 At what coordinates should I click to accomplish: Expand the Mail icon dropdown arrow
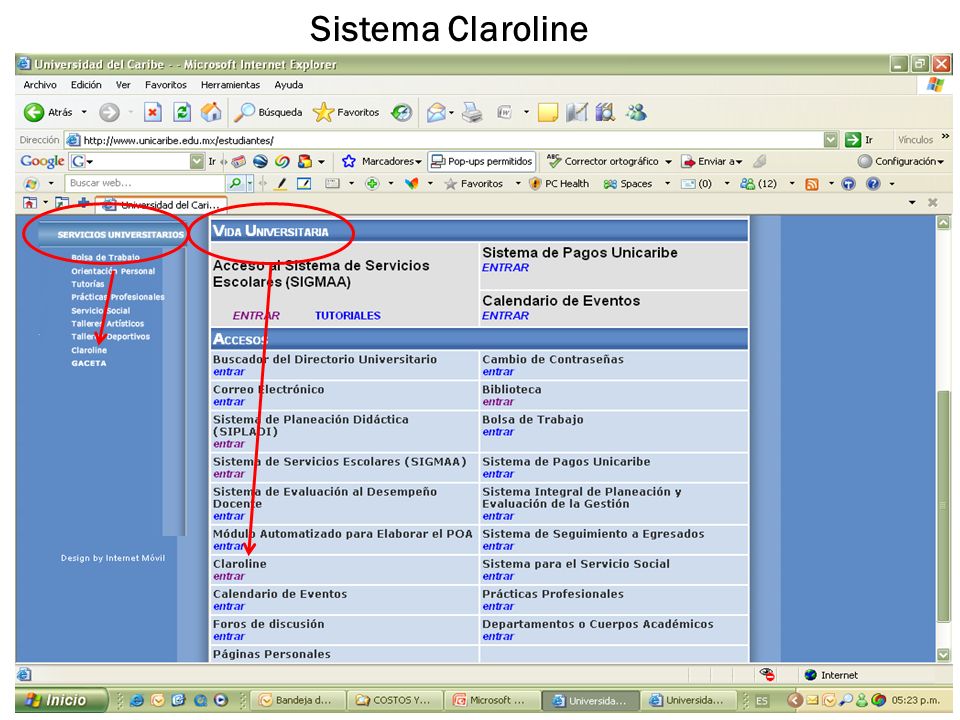(451, 113)
